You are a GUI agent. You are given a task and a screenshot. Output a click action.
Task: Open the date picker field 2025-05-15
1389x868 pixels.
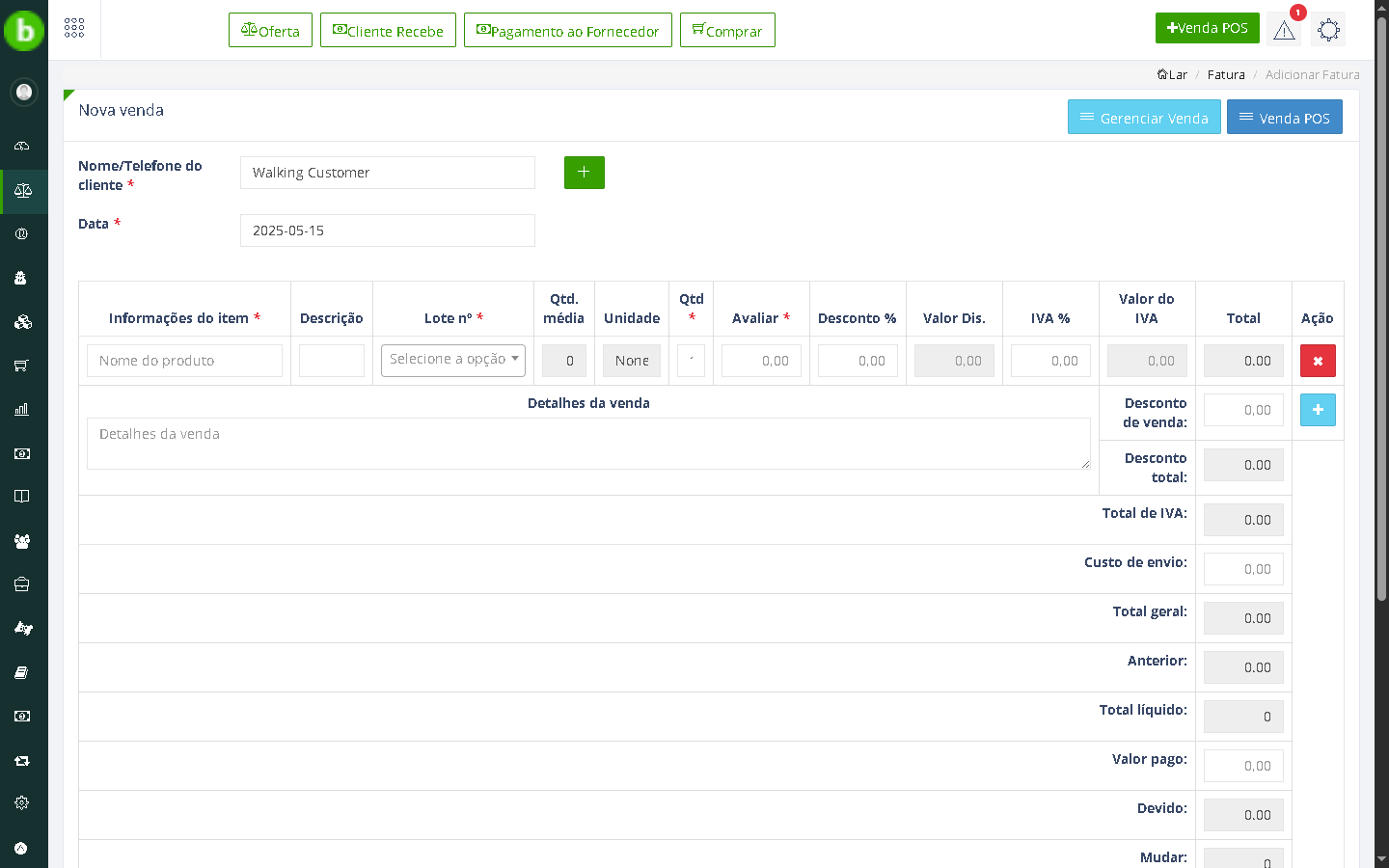[x=387, y=231]
